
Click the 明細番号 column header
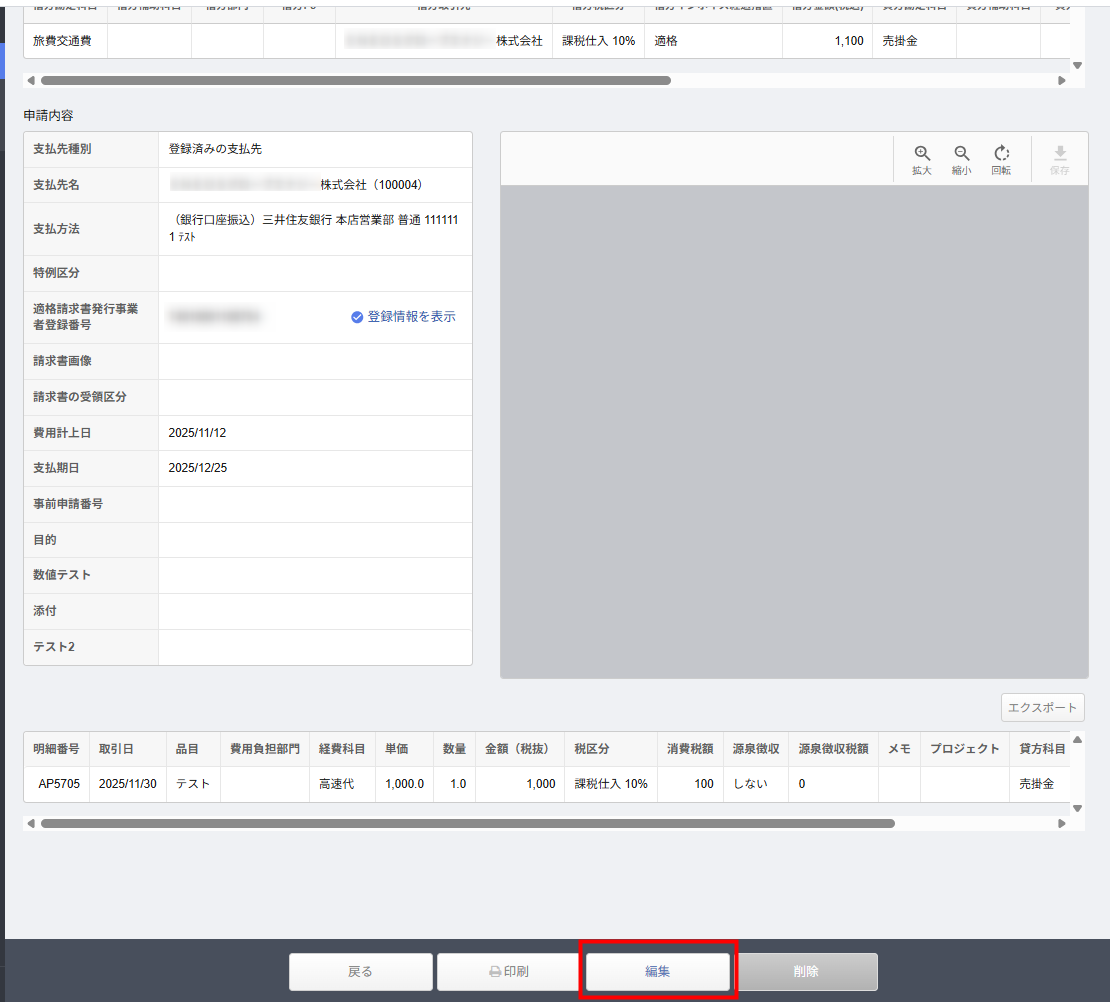coord(57,749)
